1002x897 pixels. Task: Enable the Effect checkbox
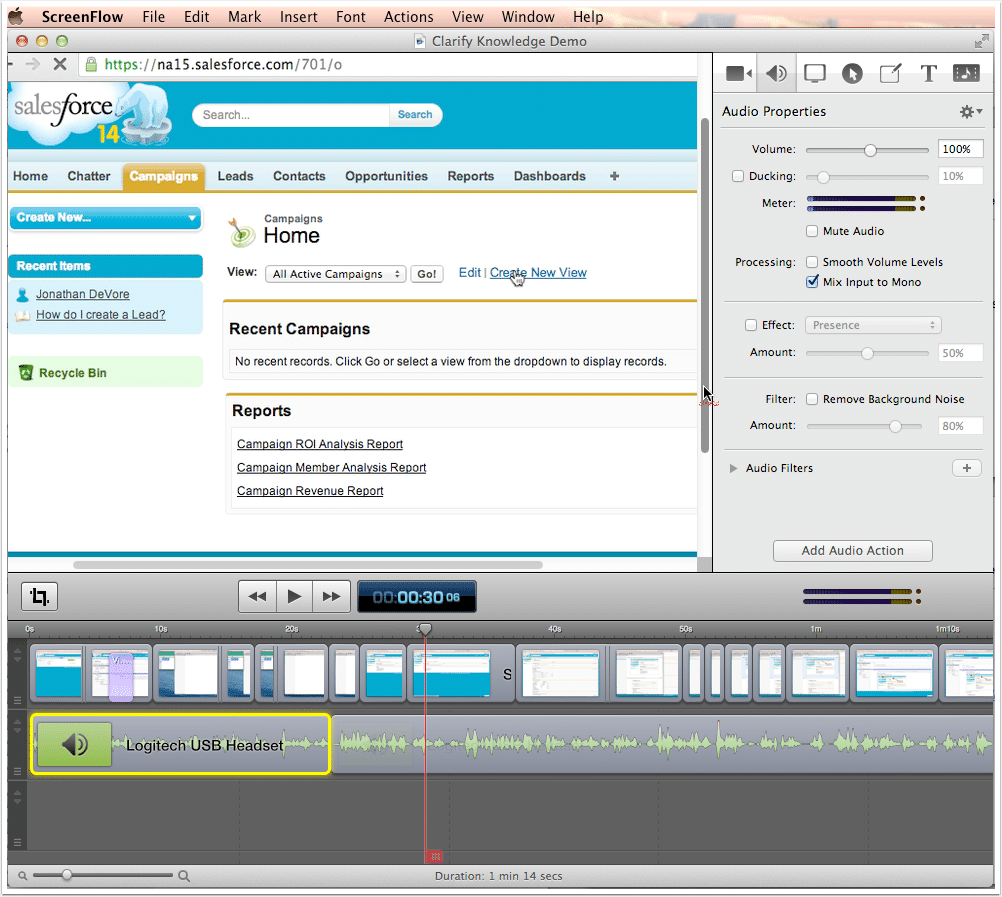(x=751, y=325)
